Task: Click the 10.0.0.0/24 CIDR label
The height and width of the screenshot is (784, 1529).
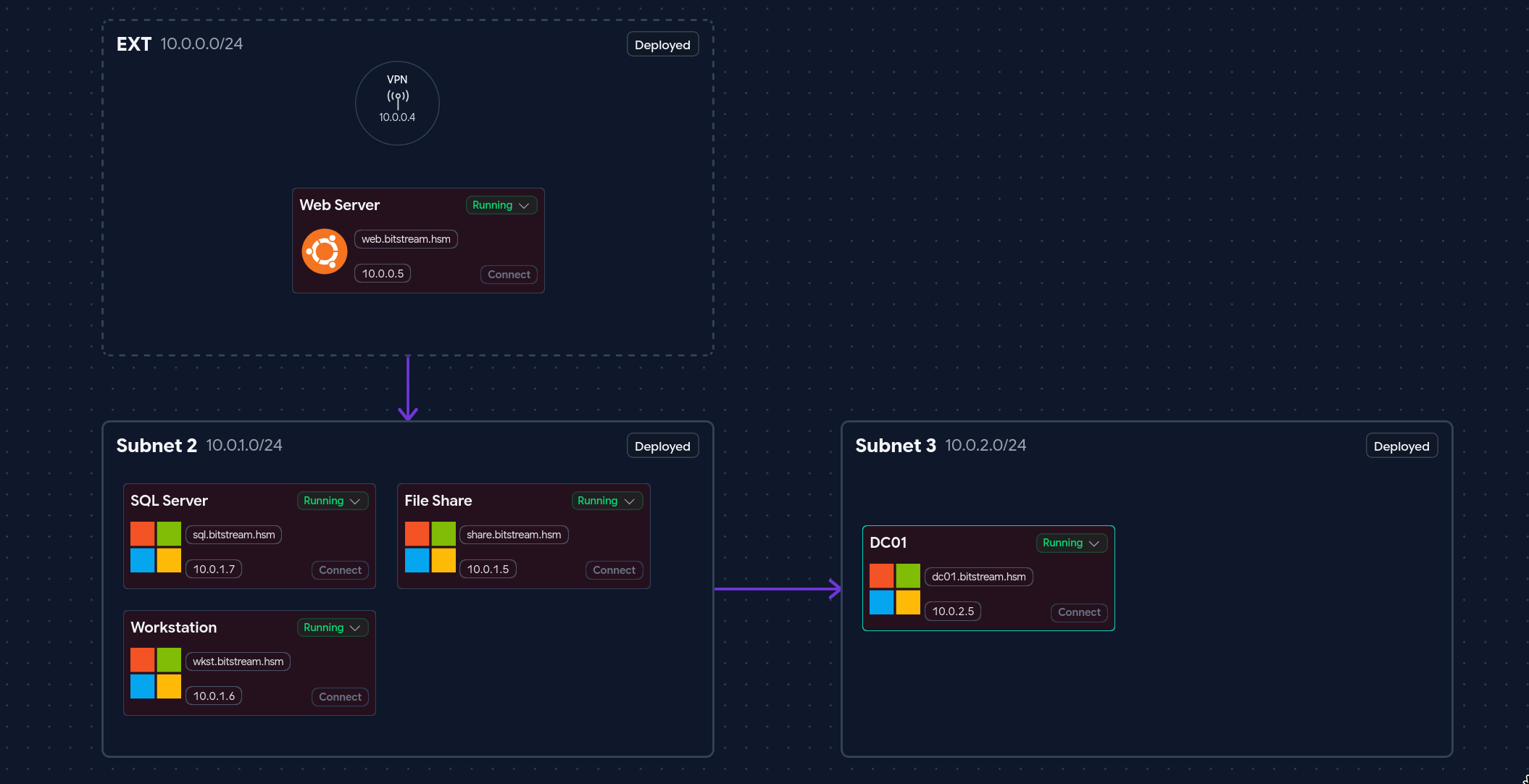Action: coord(201,43)
